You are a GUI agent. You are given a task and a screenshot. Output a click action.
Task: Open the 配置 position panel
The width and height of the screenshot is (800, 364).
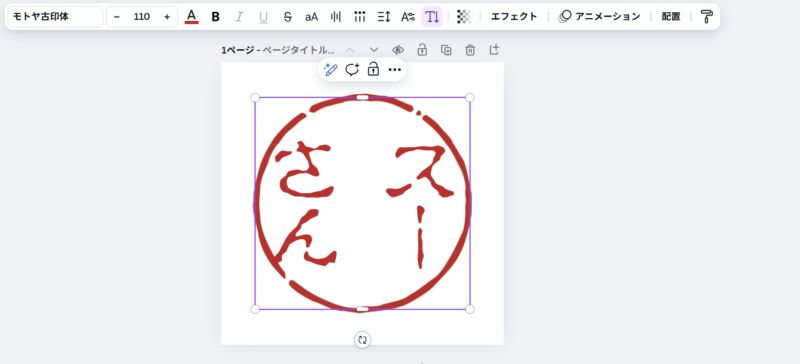coord(671,17)
